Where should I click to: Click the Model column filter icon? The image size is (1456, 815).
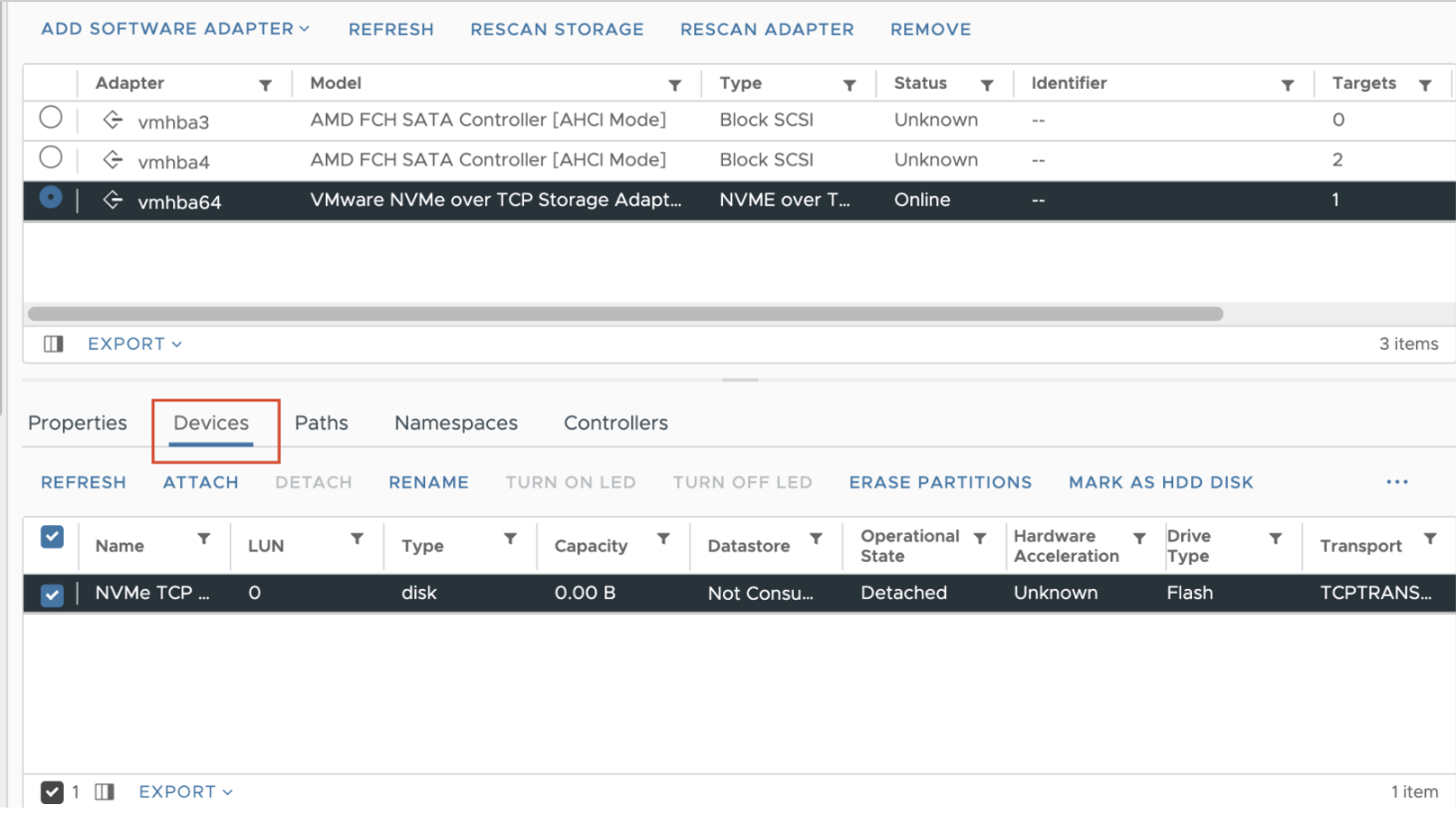(674, 86)
